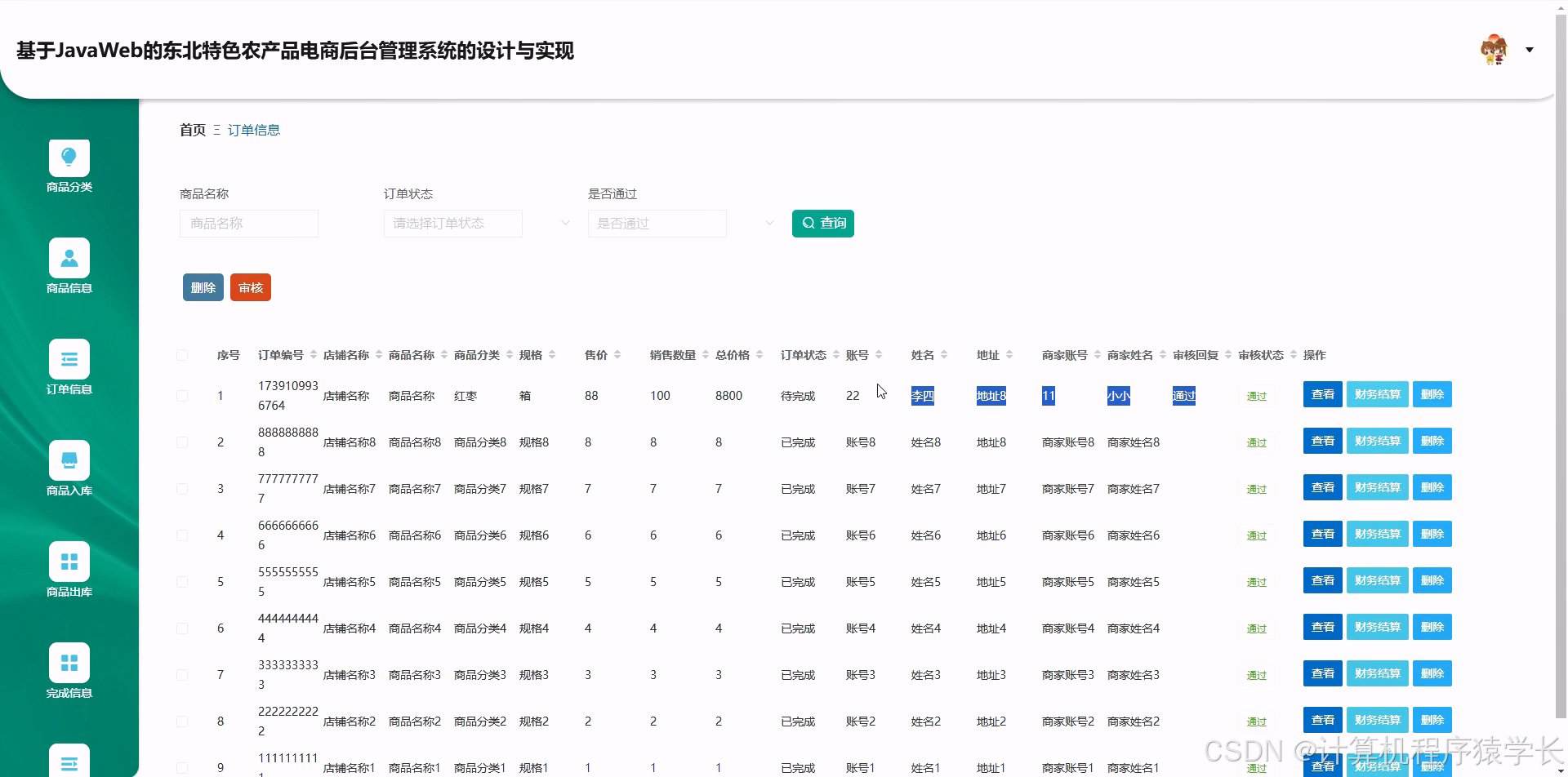Click 待完成 order status cell

click(x=798, y=396)
